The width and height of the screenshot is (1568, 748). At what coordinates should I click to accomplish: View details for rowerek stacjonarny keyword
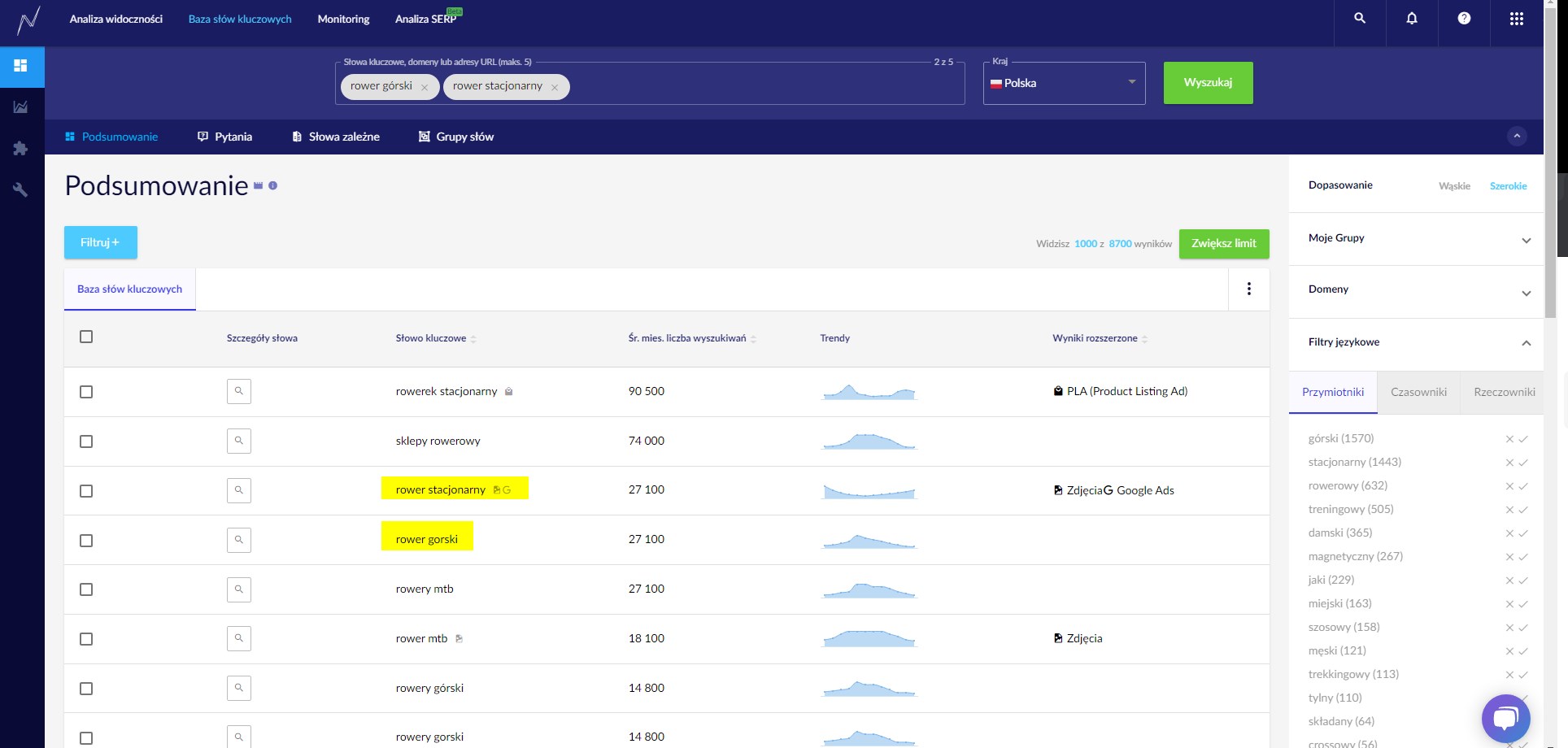pyautogui.click(x=238, y=391)
